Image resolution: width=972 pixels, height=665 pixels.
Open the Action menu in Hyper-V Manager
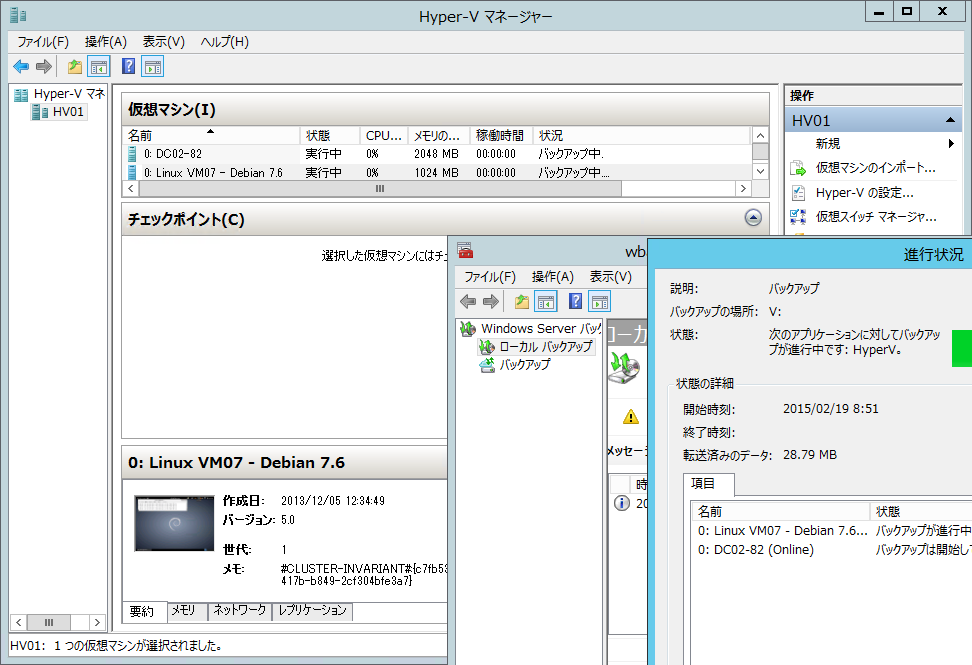(x=105, y=42)
